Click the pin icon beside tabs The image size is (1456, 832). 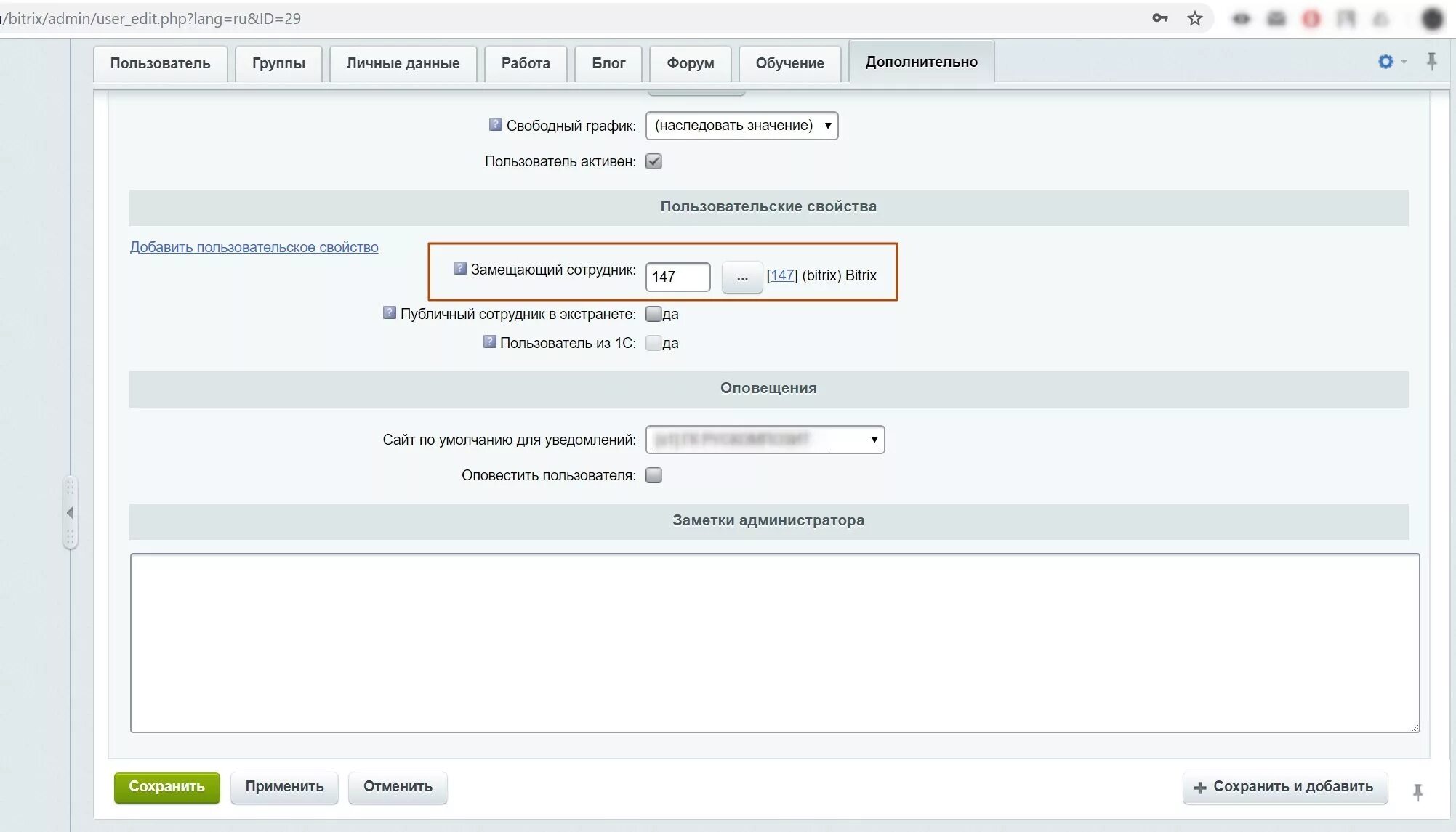click(1431, 61)
